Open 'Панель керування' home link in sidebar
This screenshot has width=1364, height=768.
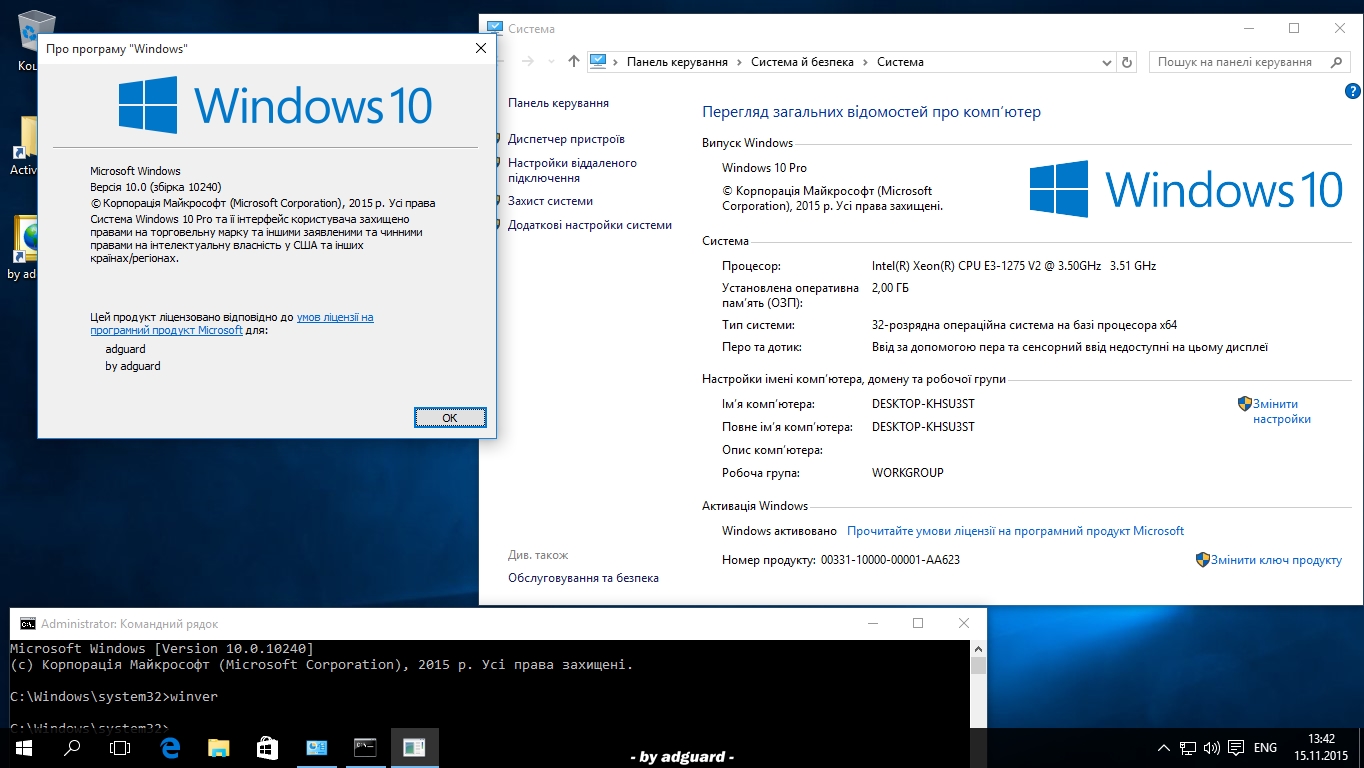click(x=558, y=103)
